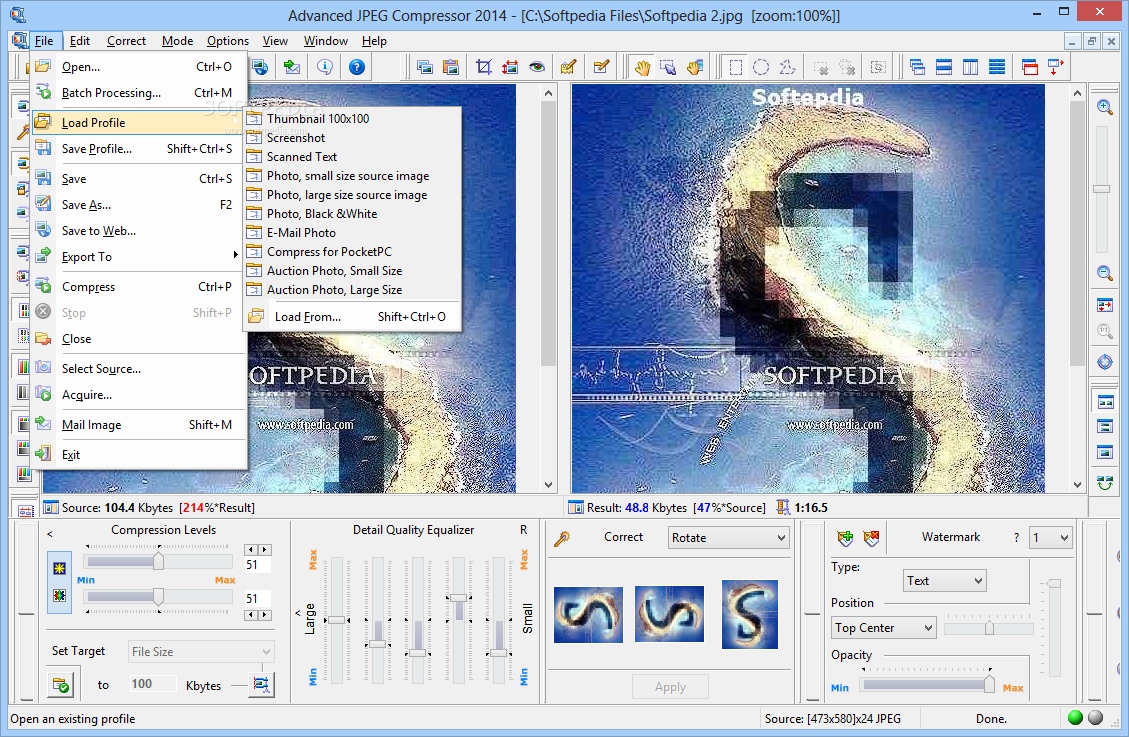Click the mail image toolbar icon
Viewport: 1129px width, 737px height.
click(x=292, y=68)
